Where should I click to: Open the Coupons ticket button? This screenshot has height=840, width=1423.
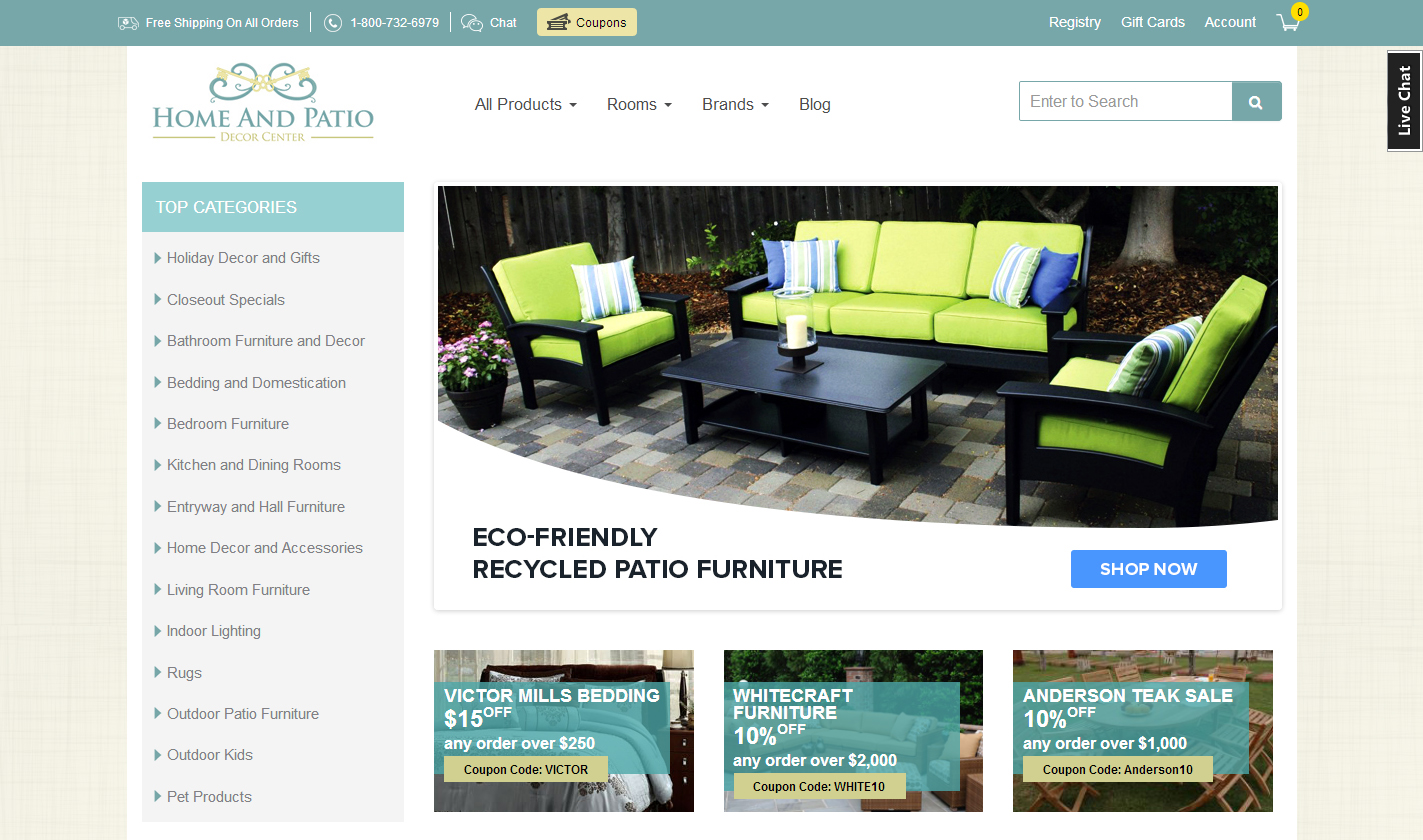pos(587,22)
